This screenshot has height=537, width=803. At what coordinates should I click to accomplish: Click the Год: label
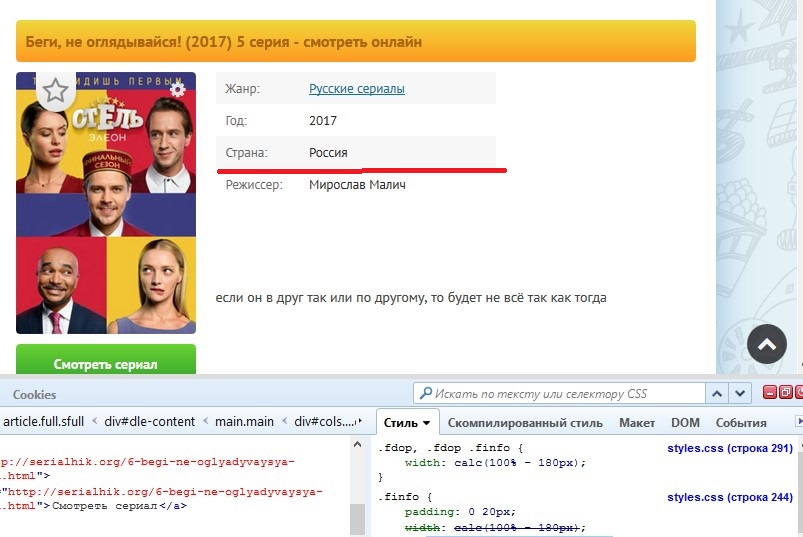pyautogui.click(x=236, y=121)
